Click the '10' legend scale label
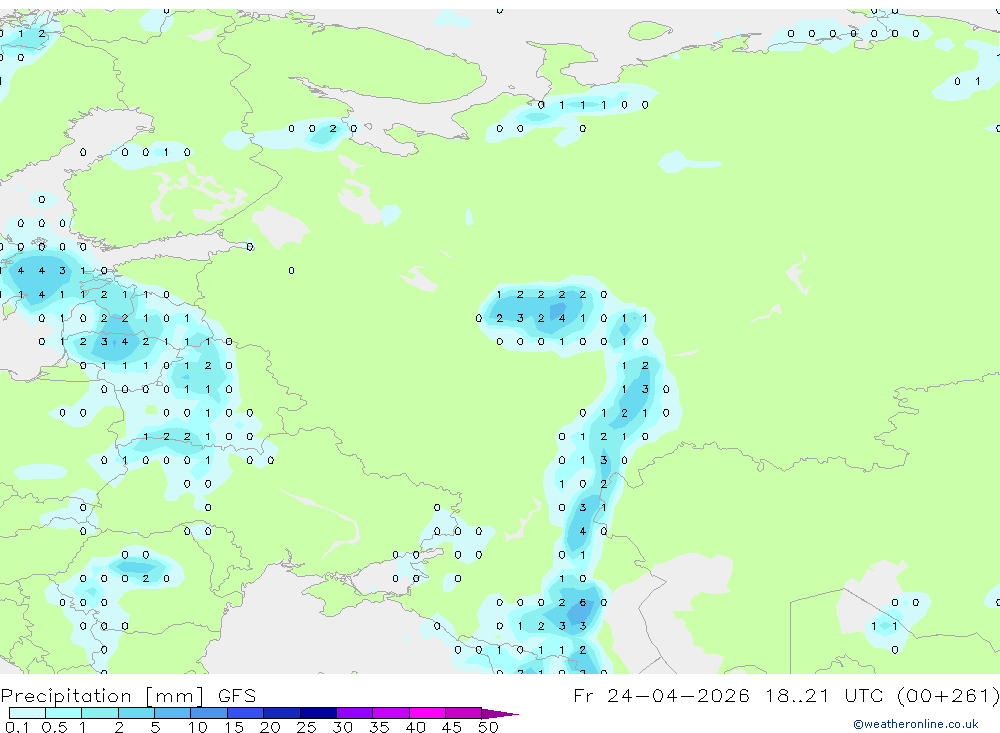The height and width of the screenshot is (733, 1000). pyautogui.click(x=197, y=727)
